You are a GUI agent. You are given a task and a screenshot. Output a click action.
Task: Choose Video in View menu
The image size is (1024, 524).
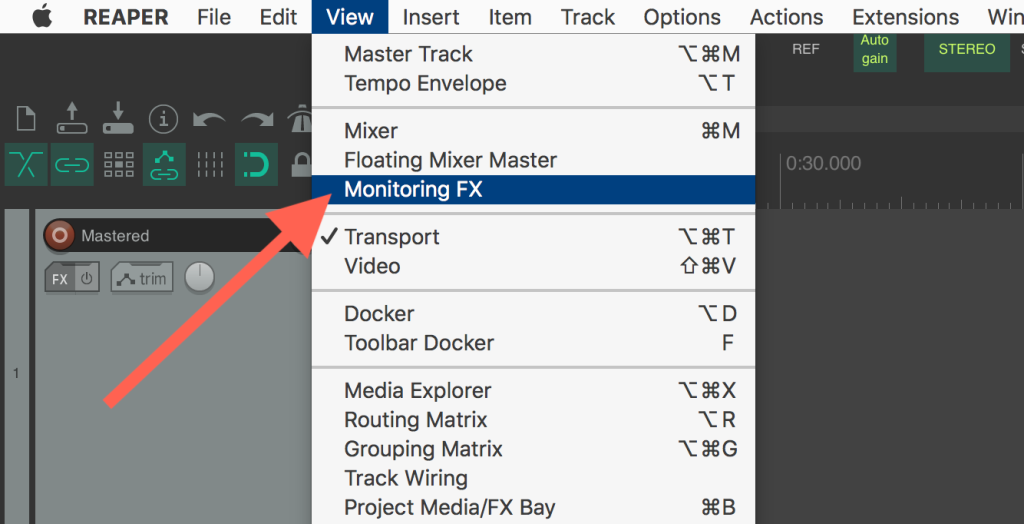click(534, 266)
